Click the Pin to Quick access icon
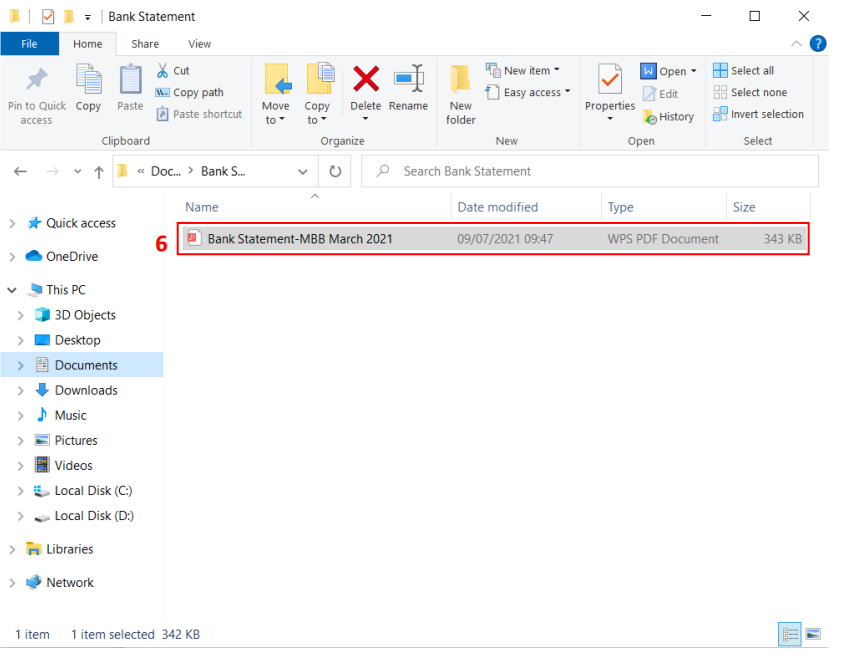The width and height of the screenshot is (847, 653). click(x=37, y=80)
